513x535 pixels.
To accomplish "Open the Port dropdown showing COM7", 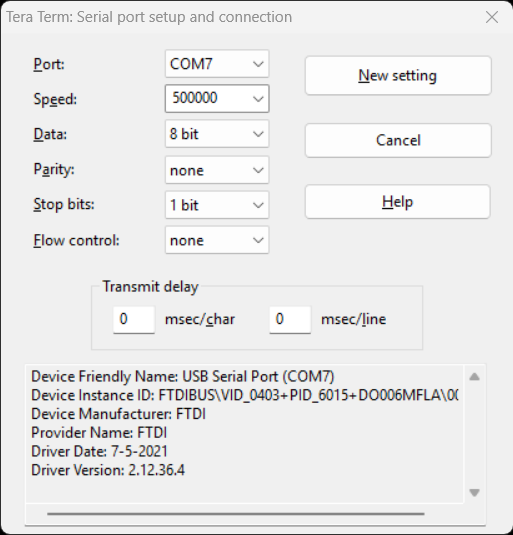I will coord(217,64).
